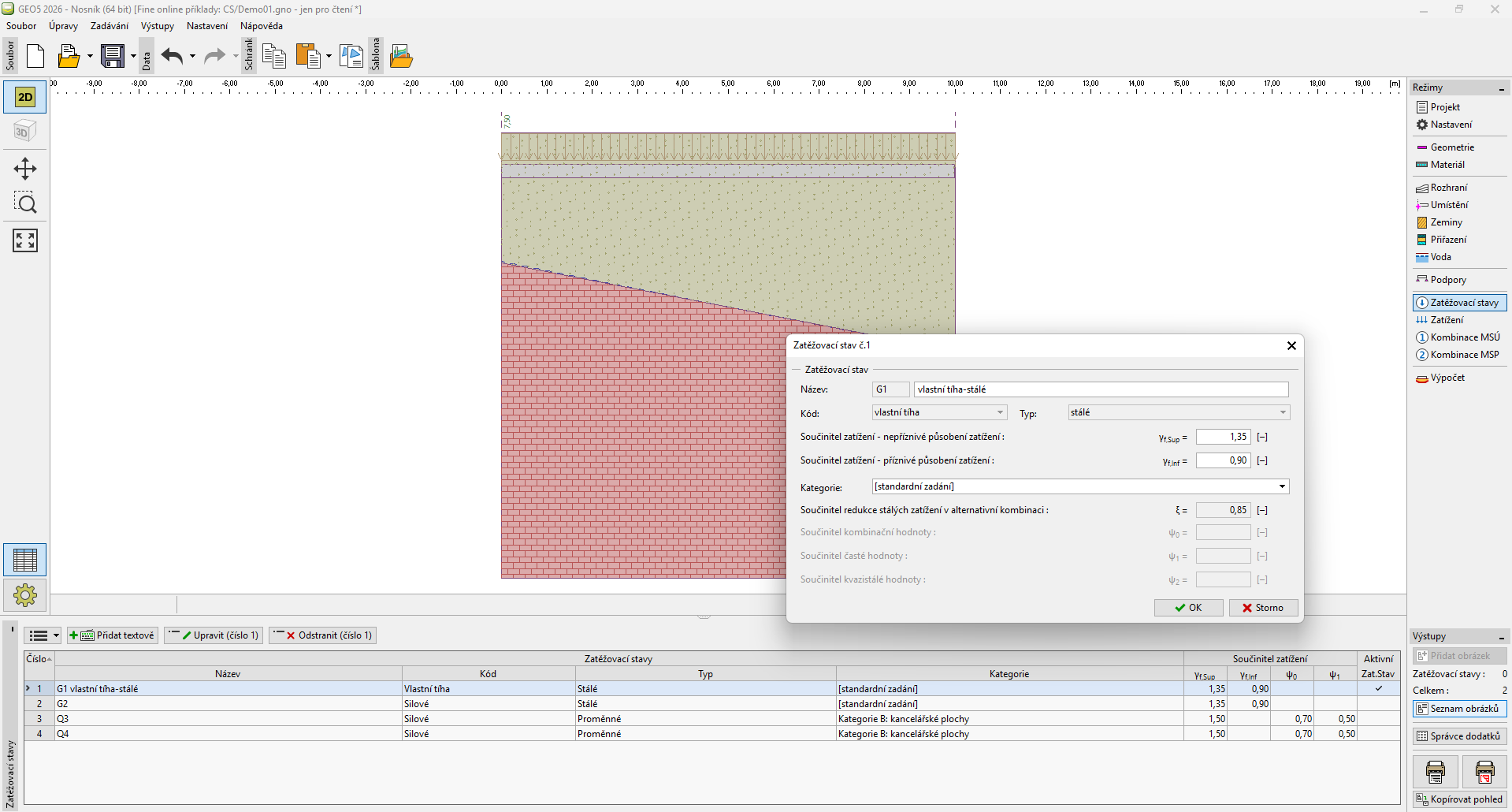Click the load case name text field
The width and height of the screenshot is (1512, 812).
[1101, 389]
